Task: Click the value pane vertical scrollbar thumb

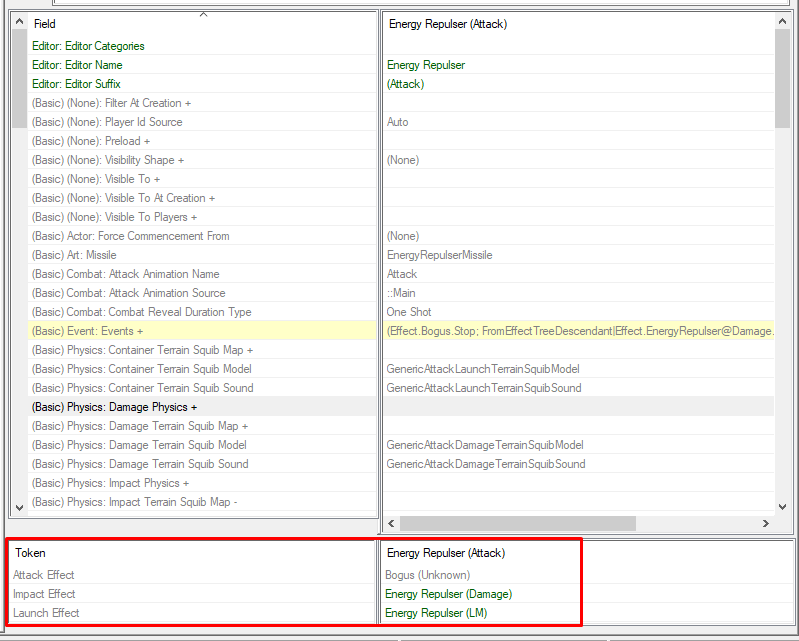Action: [x=782, y=78]
